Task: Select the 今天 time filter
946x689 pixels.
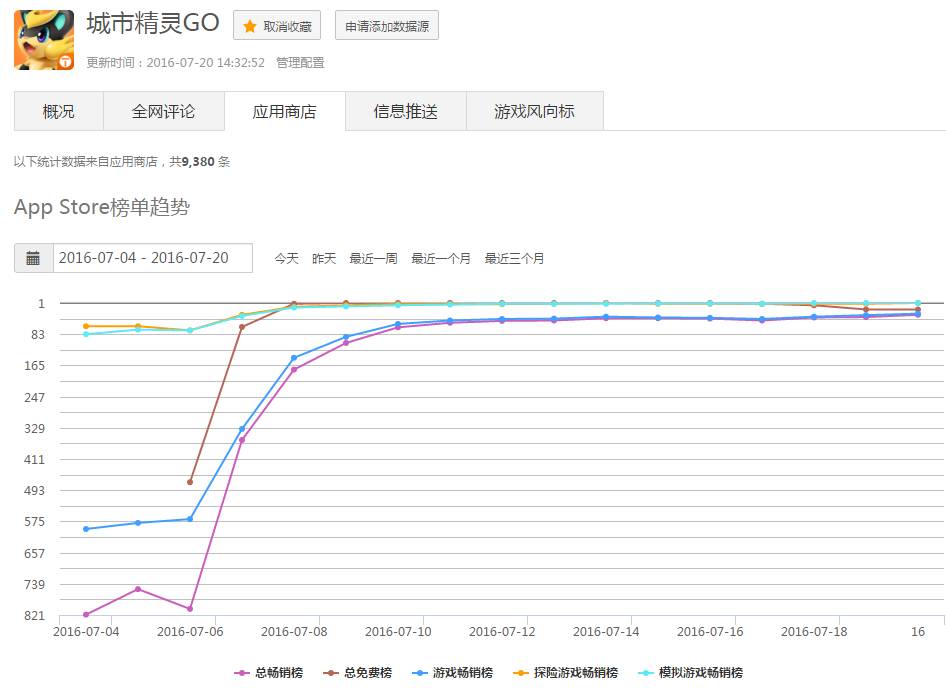Action: pos(287,259)
